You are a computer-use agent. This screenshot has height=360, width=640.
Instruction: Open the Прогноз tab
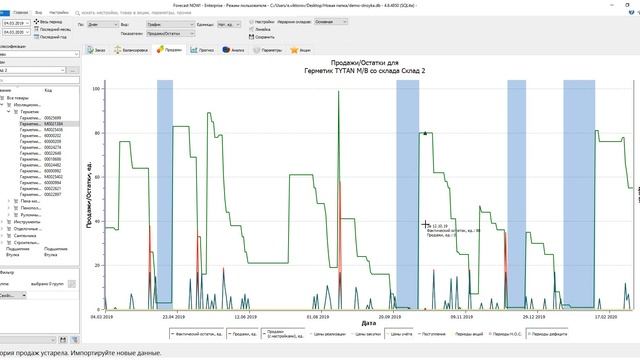(202, 50)
